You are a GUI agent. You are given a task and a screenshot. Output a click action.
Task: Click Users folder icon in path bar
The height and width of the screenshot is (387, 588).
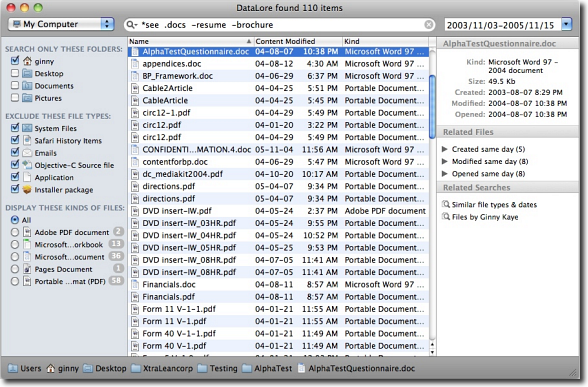coord(13,368)
